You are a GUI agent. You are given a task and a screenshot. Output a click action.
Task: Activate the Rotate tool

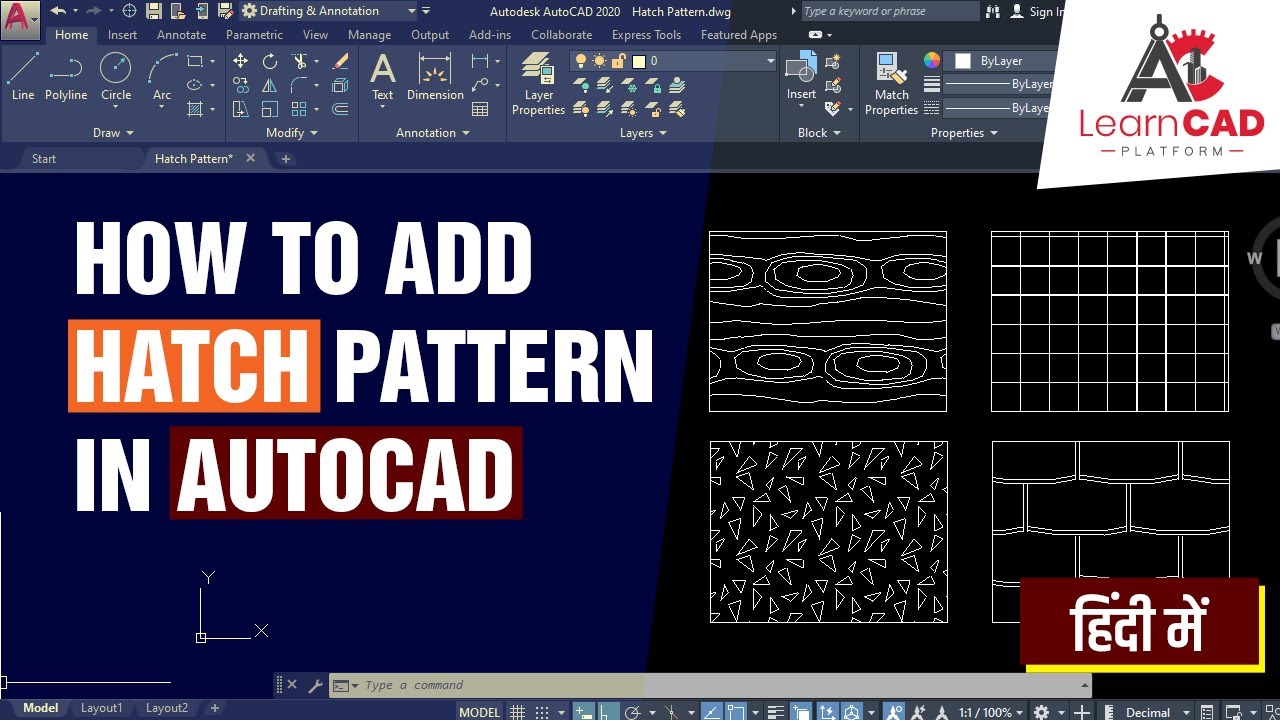pos(270,61)
